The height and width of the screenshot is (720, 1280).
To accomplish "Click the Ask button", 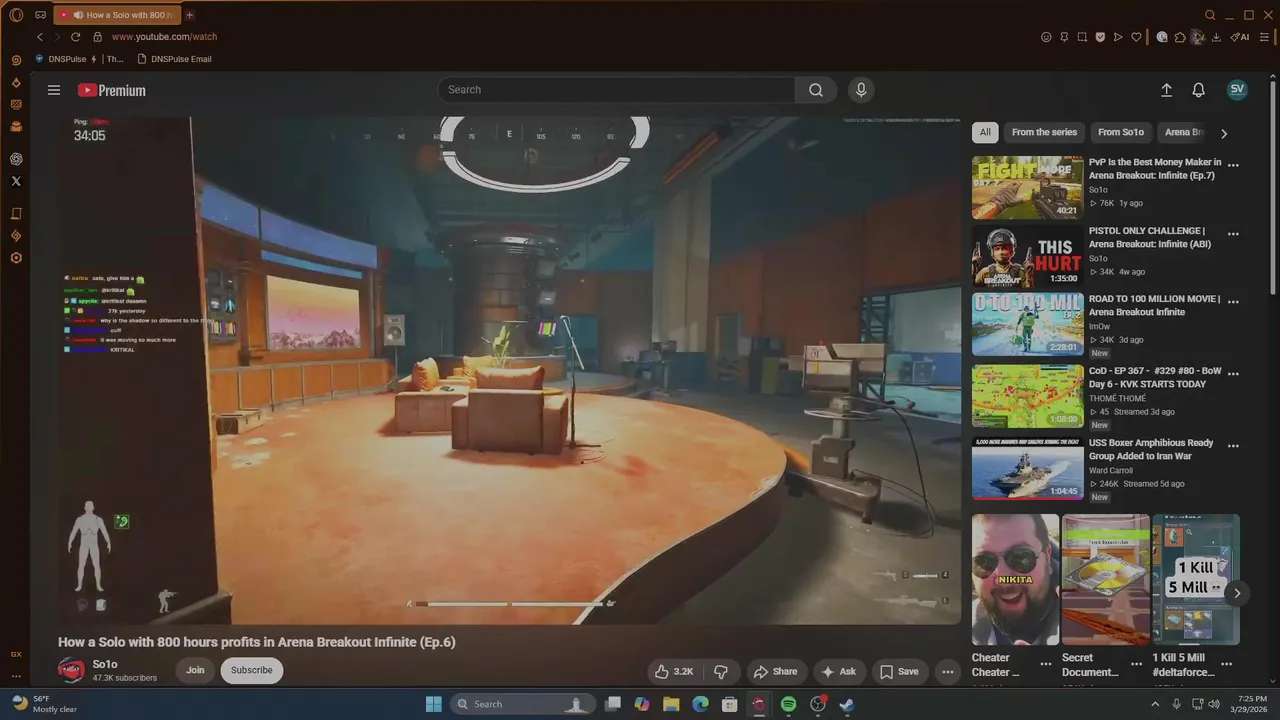I will [x=839, y=671].
